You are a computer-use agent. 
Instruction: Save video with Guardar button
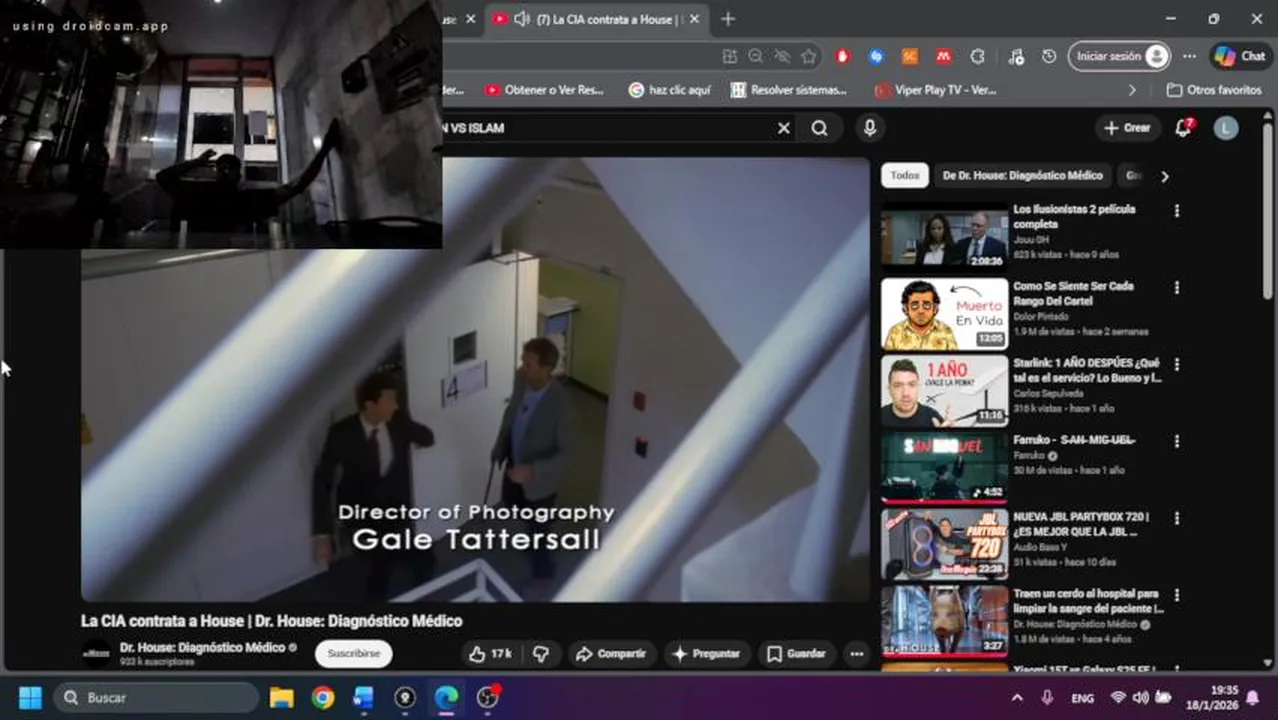(x=796, y=654)
